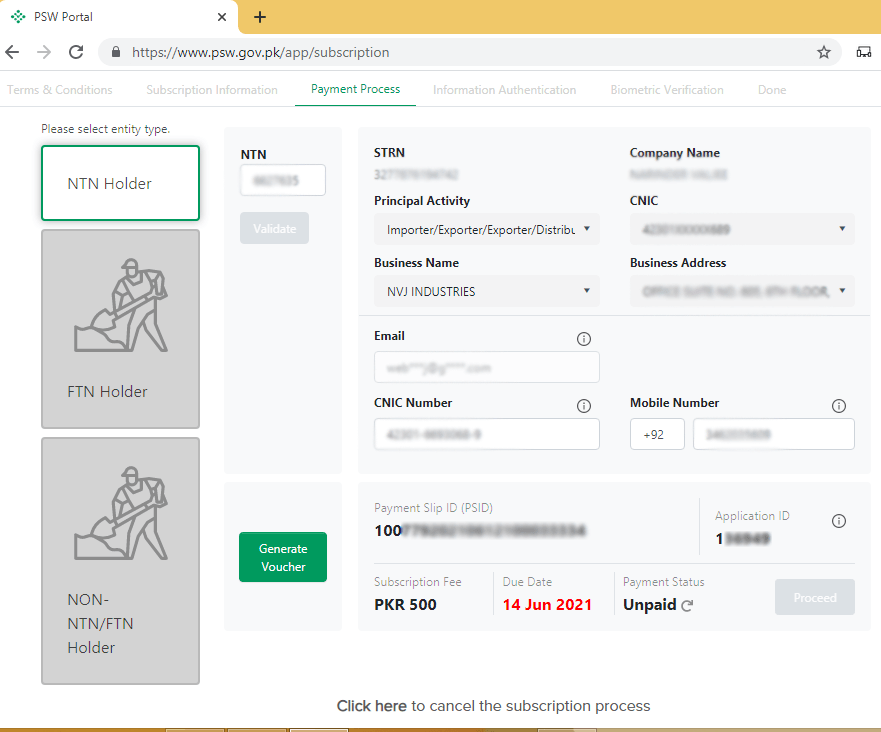Click the Application ID value
This screenshot has width=881, height=732.
point(743,539)
